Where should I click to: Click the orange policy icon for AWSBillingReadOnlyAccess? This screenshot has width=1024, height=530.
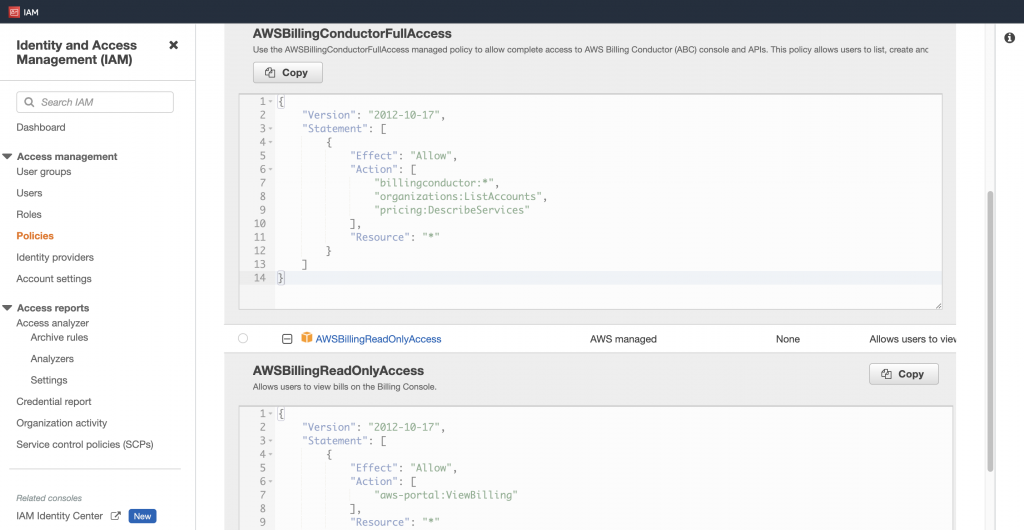tap(306, 337)
